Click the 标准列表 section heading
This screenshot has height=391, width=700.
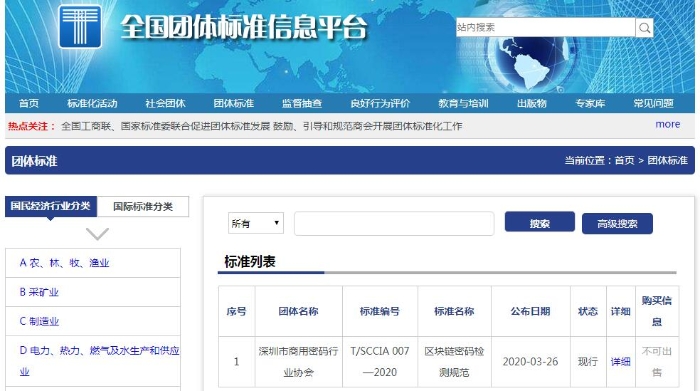(x=250, y=262)
